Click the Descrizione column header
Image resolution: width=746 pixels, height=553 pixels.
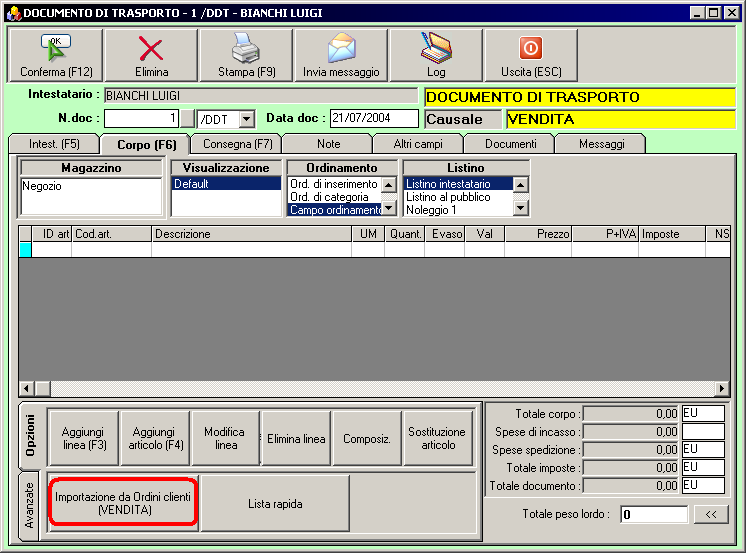click(x=252, y=234)
